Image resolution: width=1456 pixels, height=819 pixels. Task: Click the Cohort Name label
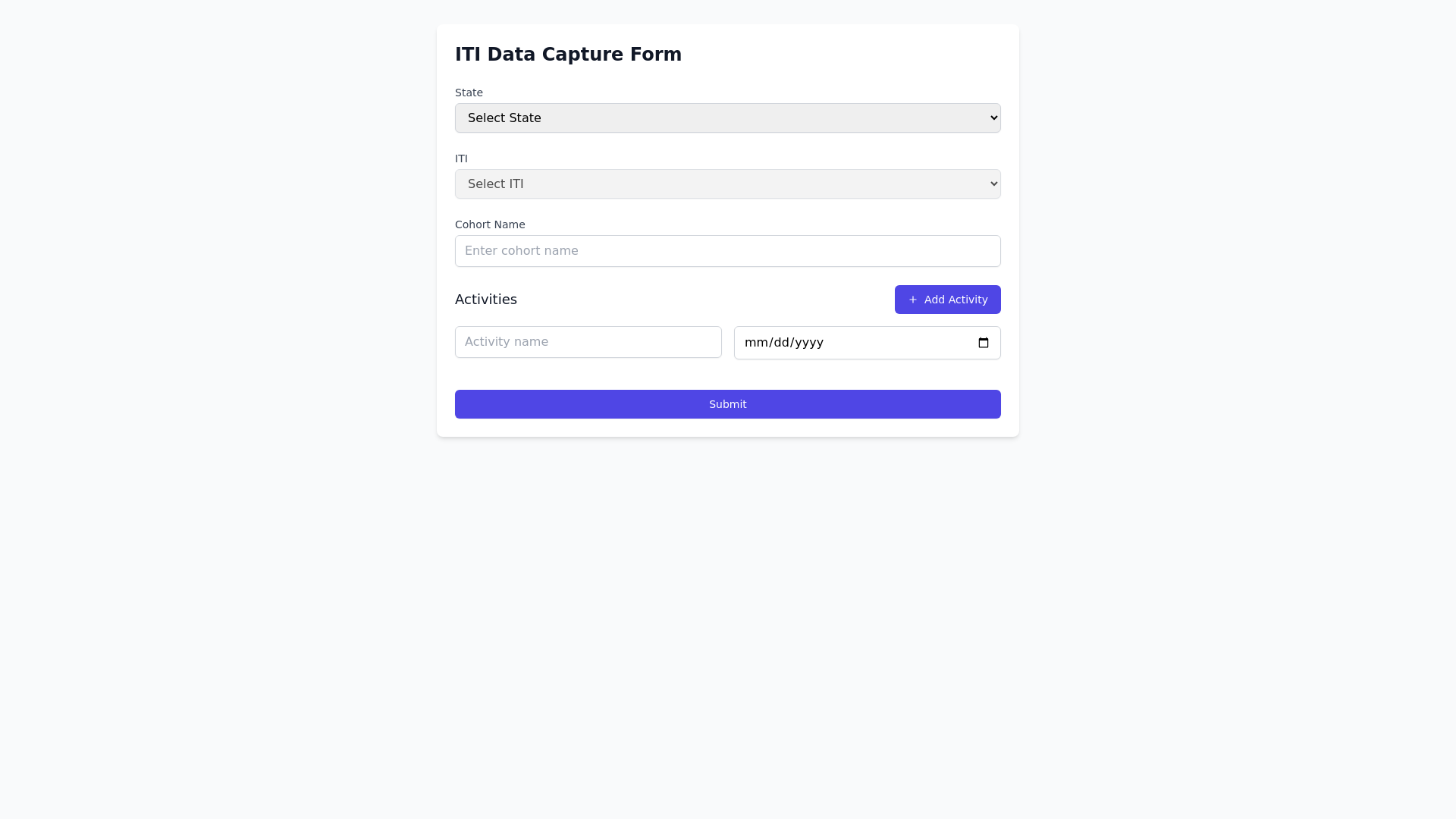490,224
